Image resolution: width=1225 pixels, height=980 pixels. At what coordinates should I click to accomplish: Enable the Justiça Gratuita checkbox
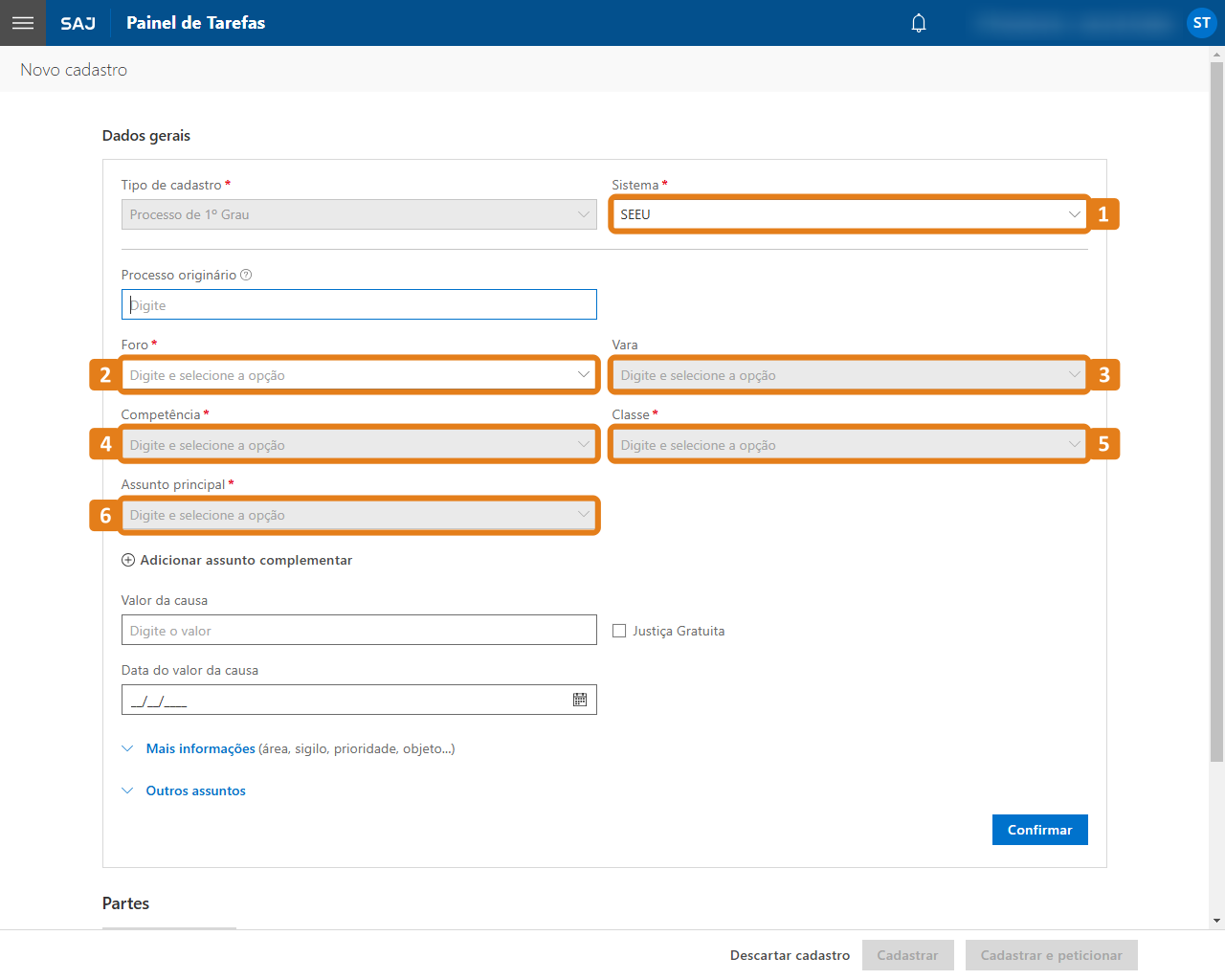pyautogui.click(x=619, y=631)
